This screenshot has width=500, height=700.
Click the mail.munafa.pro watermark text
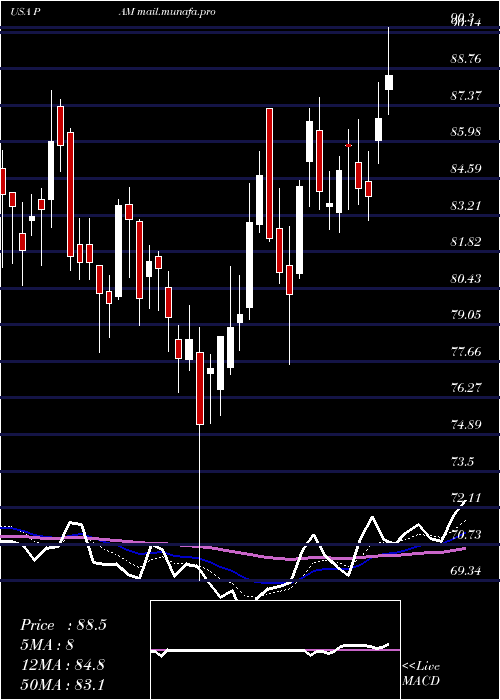point(176,12)
